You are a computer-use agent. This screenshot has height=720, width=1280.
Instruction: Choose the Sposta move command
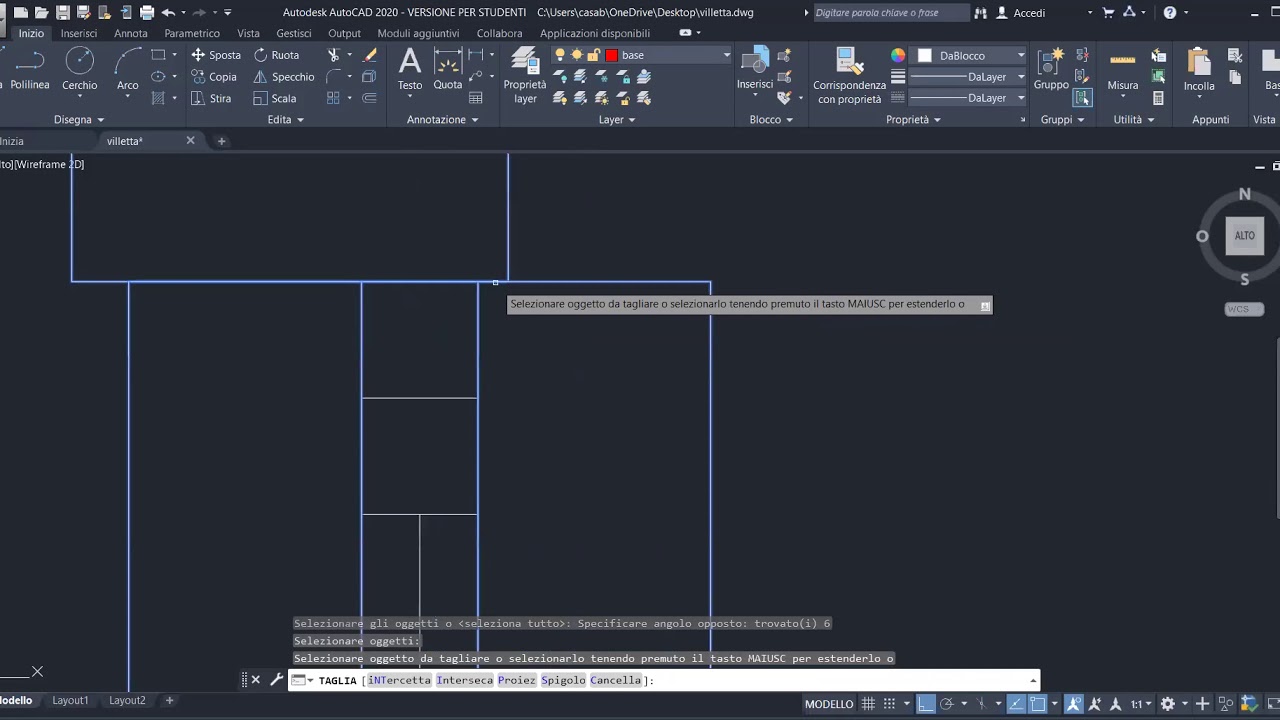pyautogui.click(x=216, y=55)
